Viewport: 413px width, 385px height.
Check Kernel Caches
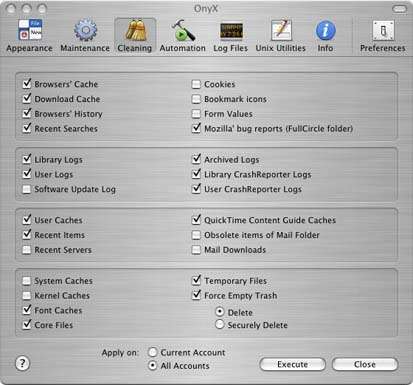point(27,295)
